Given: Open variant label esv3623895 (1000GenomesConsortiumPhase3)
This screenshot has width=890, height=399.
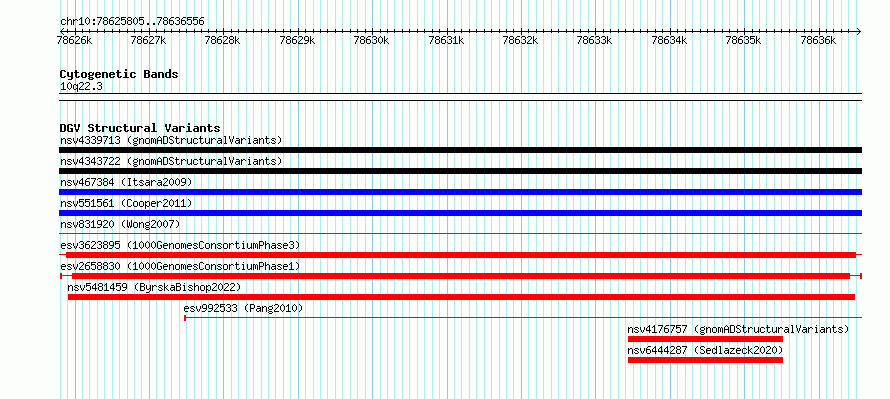Looking at the screenshot, I should click(180, 245).
